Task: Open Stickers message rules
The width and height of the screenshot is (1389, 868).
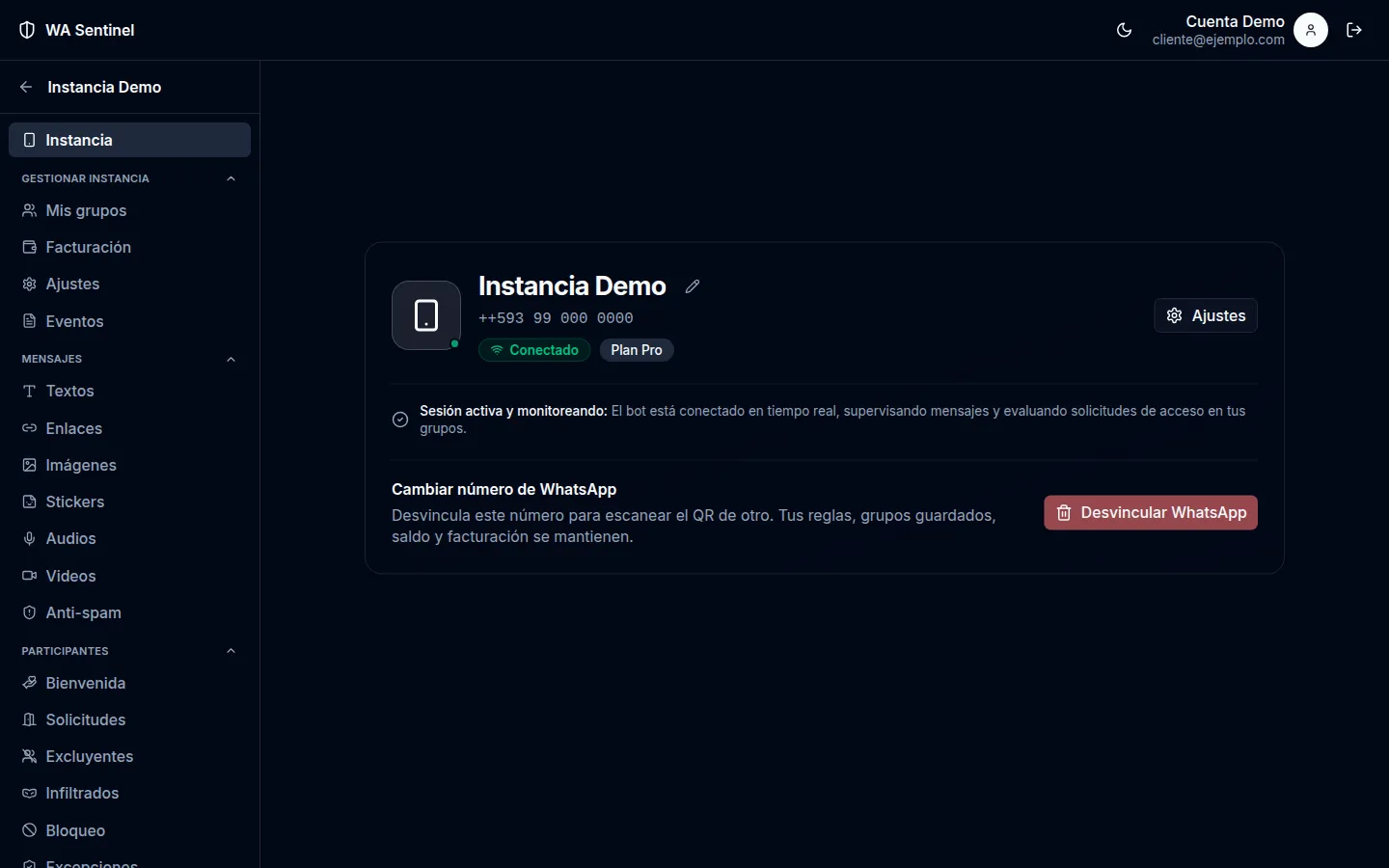Action: point(129,502)
